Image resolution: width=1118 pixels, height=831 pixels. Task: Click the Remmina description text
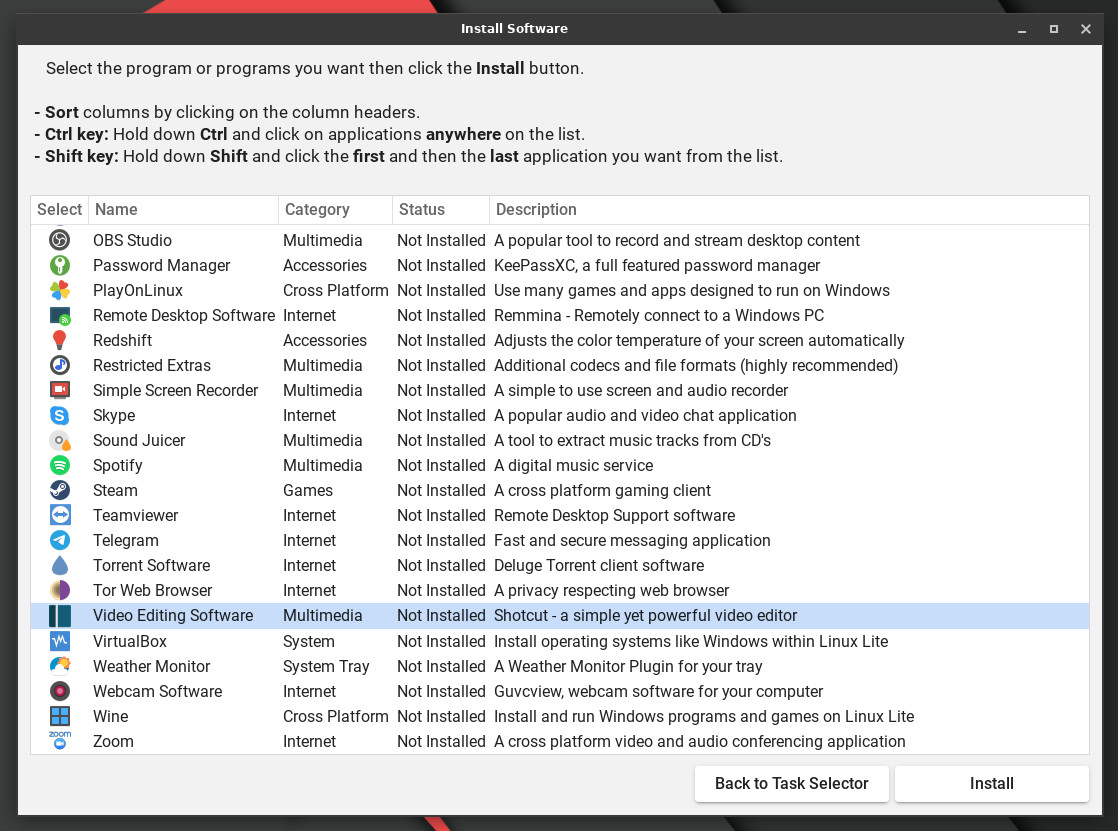[x=659, y=315]
